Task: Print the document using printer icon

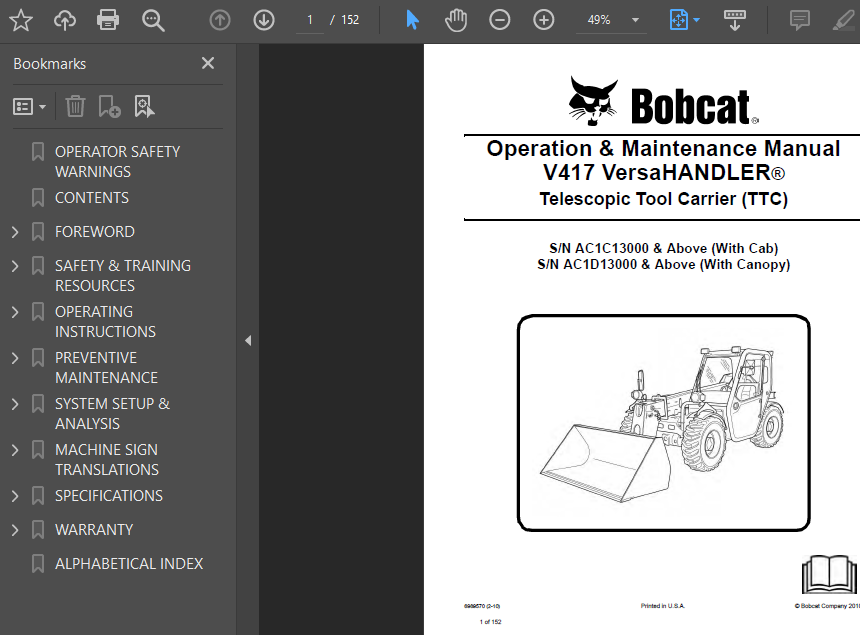Action: (108, 20)
